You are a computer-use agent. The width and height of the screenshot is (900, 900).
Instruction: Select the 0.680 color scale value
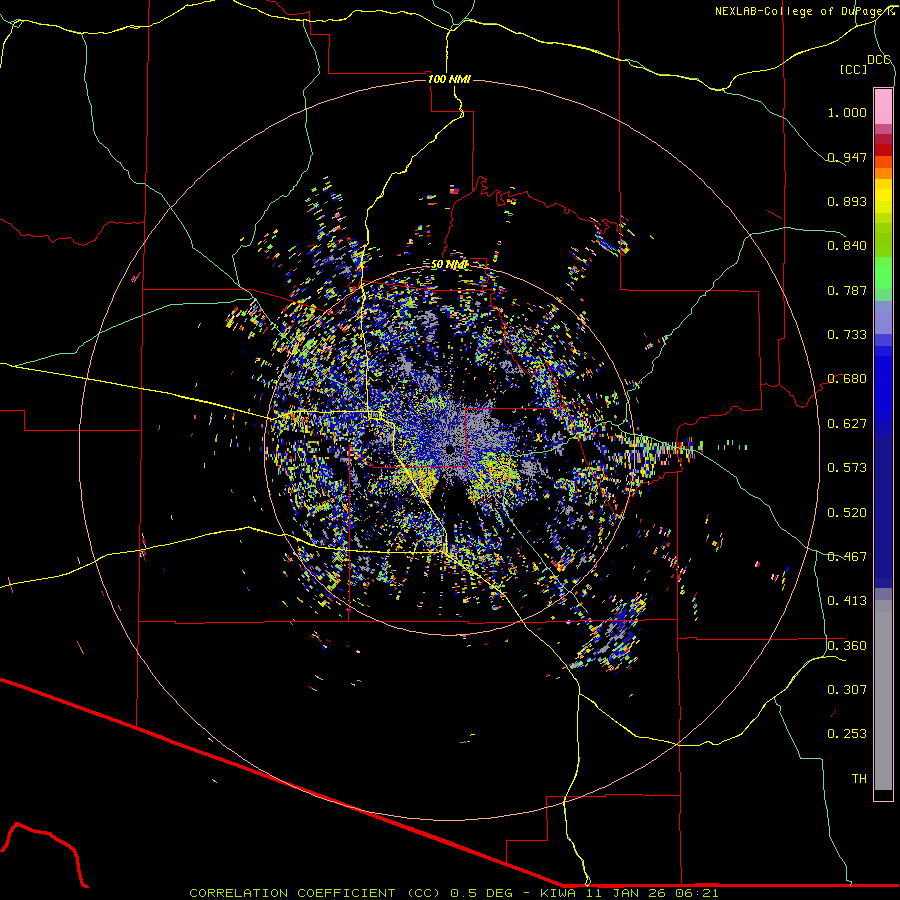point(847,379)
